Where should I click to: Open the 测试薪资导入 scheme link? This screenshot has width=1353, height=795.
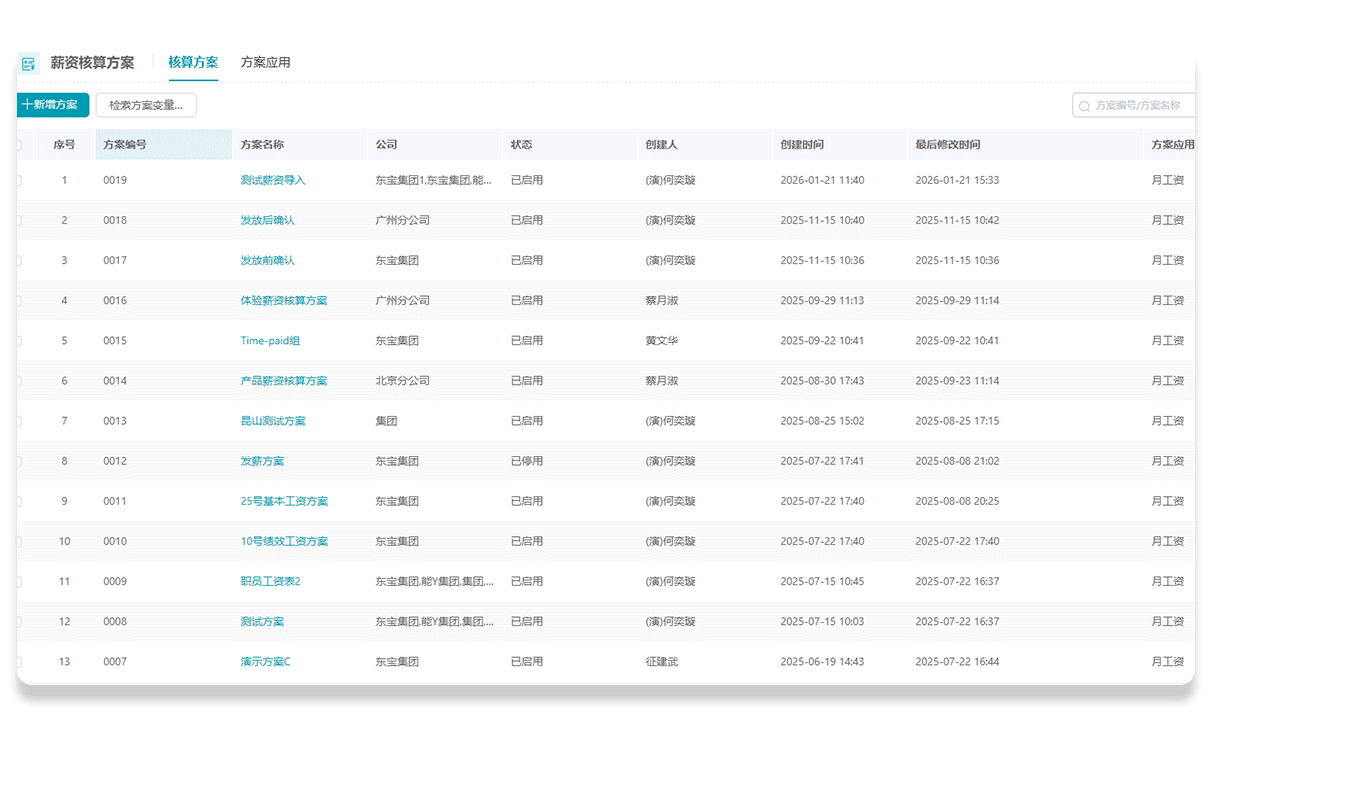pyautogui.click(x=273, y=181)
